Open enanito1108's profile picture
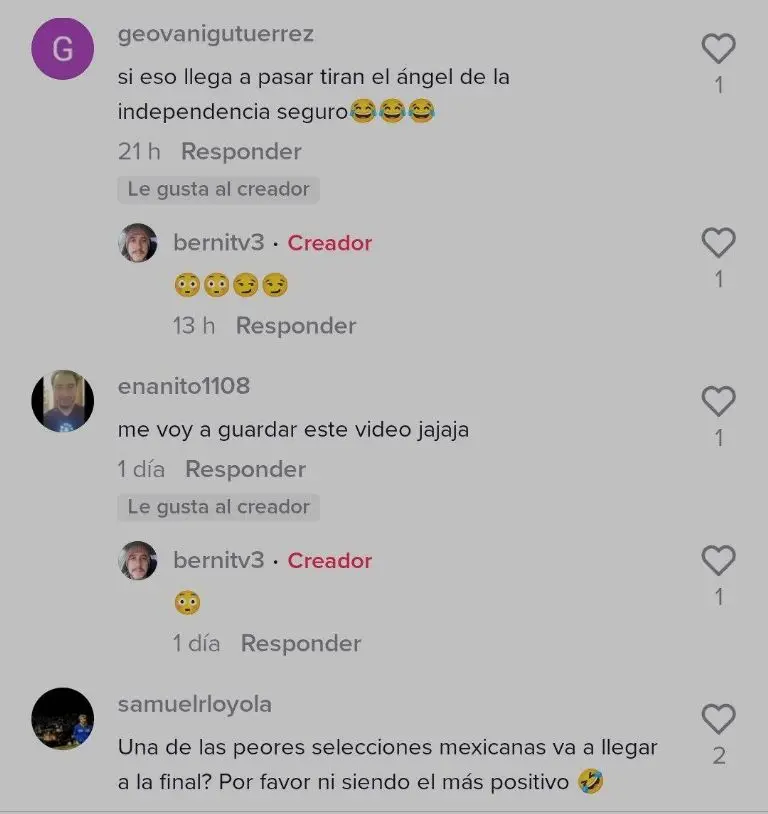This screenshot has width=768, height=814. point(63,401)
